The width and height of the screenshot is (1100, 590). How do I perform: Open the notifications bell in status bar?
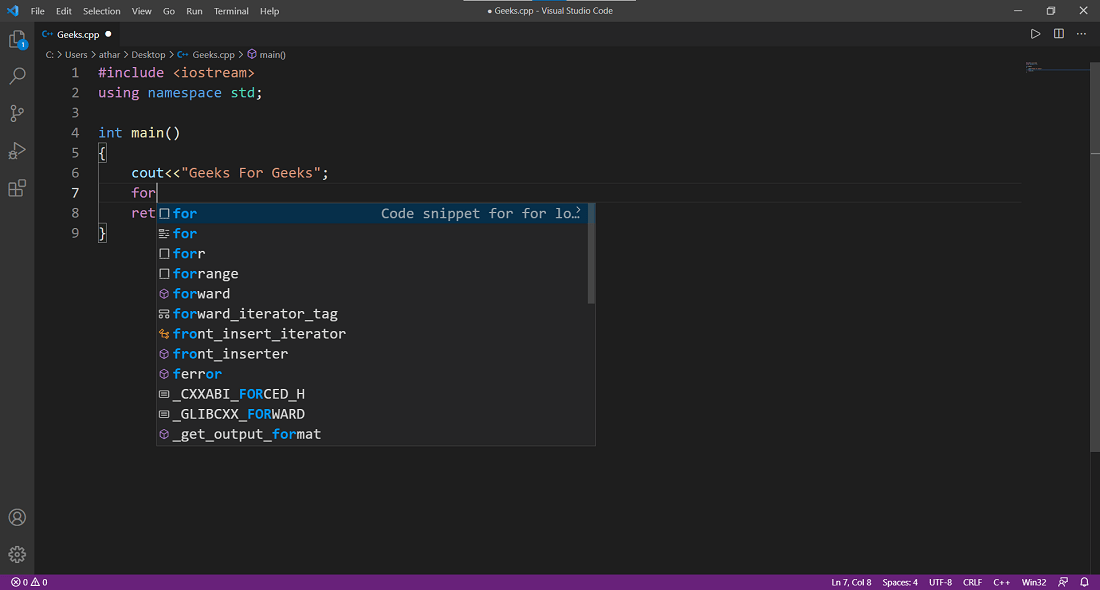1084,582
